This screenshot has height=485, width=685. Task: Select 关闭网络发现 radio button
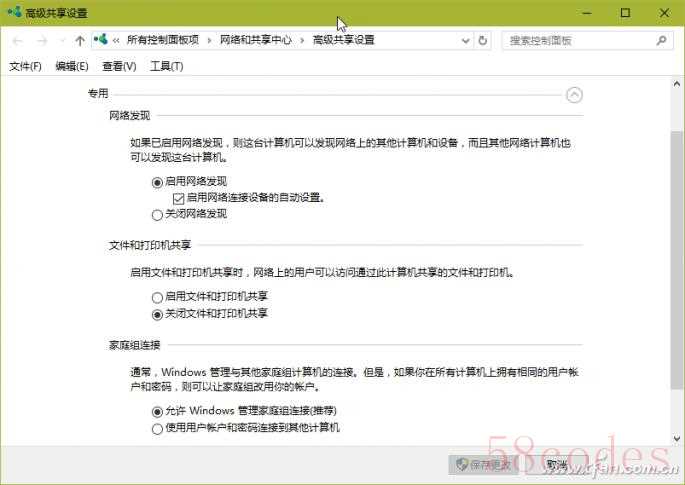(x=157, y=215)
